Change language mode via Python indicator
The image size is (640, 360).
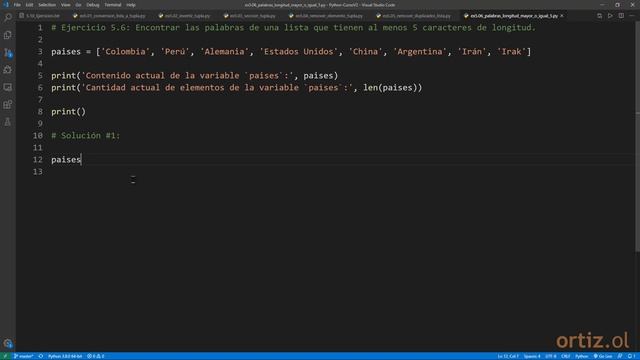582,356
